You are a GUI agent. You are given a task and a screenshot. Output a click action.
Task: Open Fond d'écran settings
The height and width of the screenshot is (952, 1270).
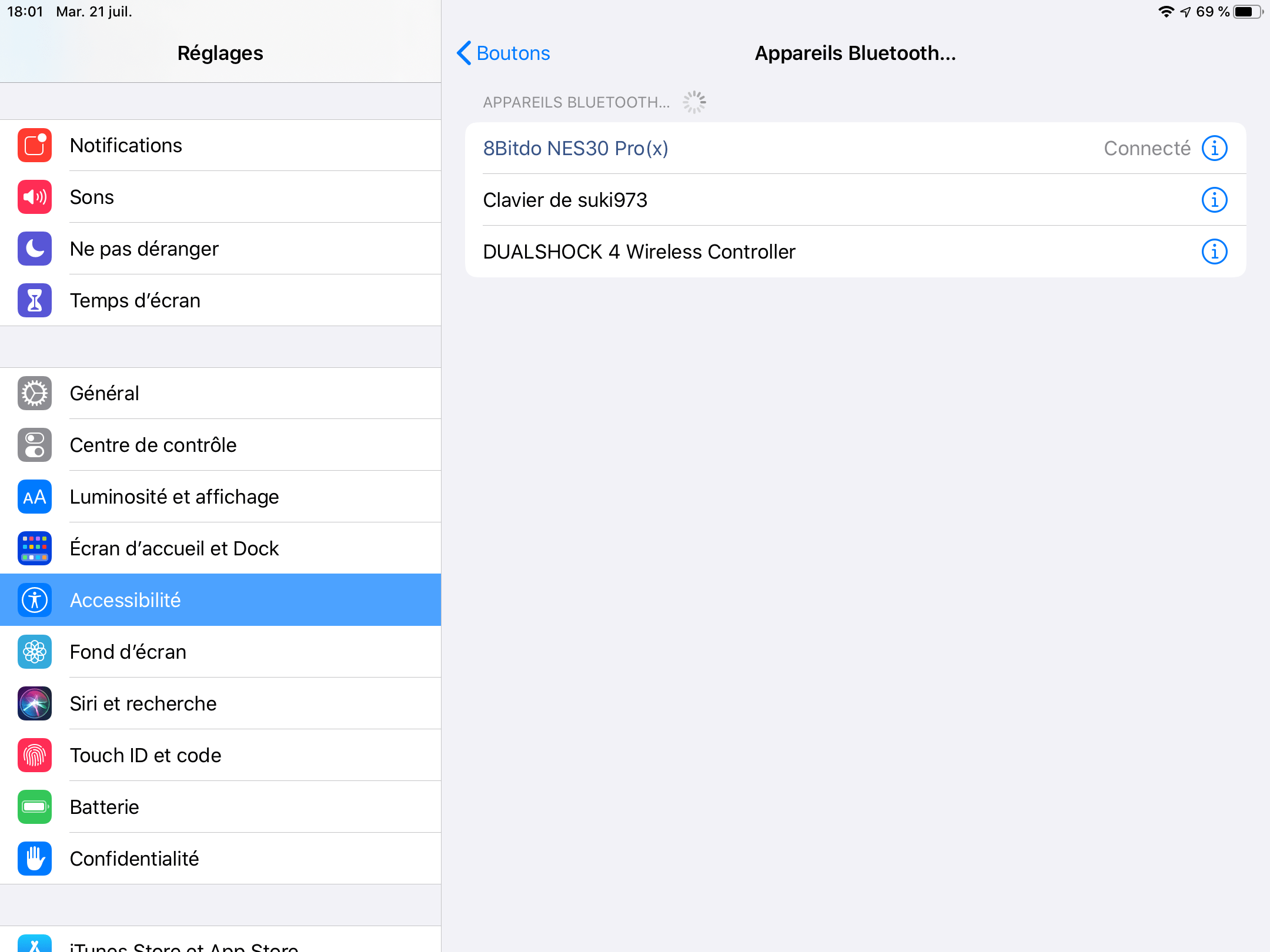tap(220, 652)
